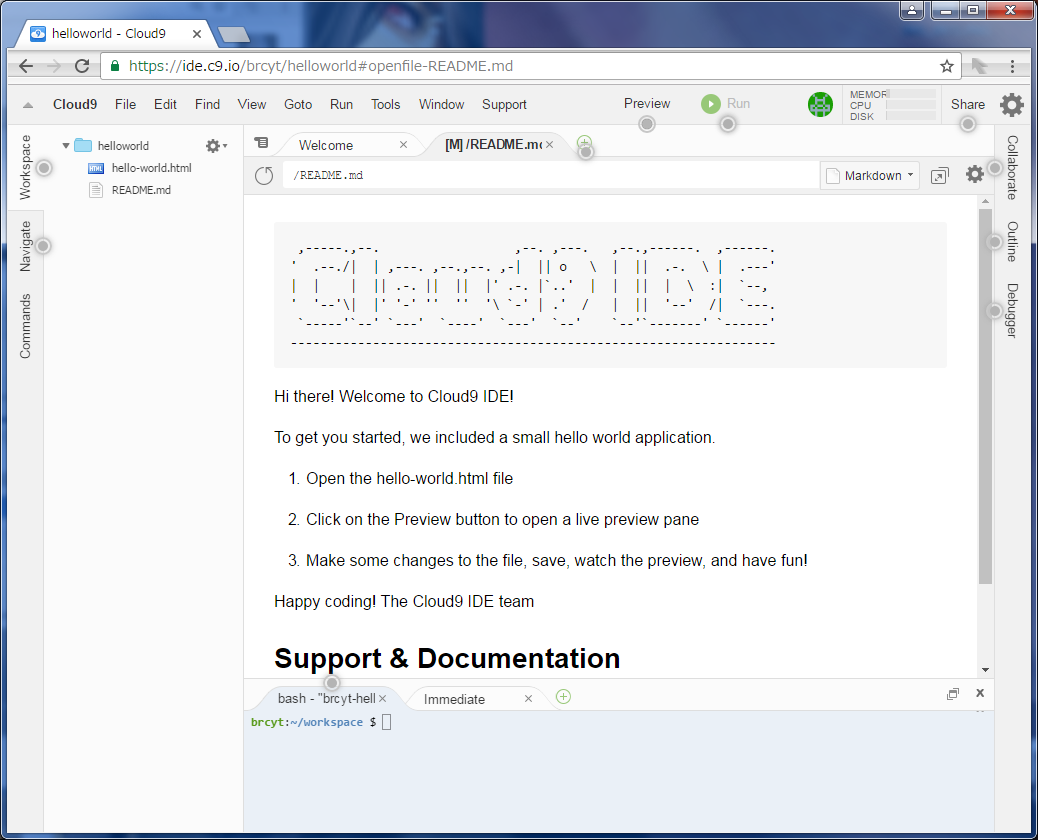Reload the page in the browser
The width and height of the screenshot is (1038, 840).
point(82,66)
